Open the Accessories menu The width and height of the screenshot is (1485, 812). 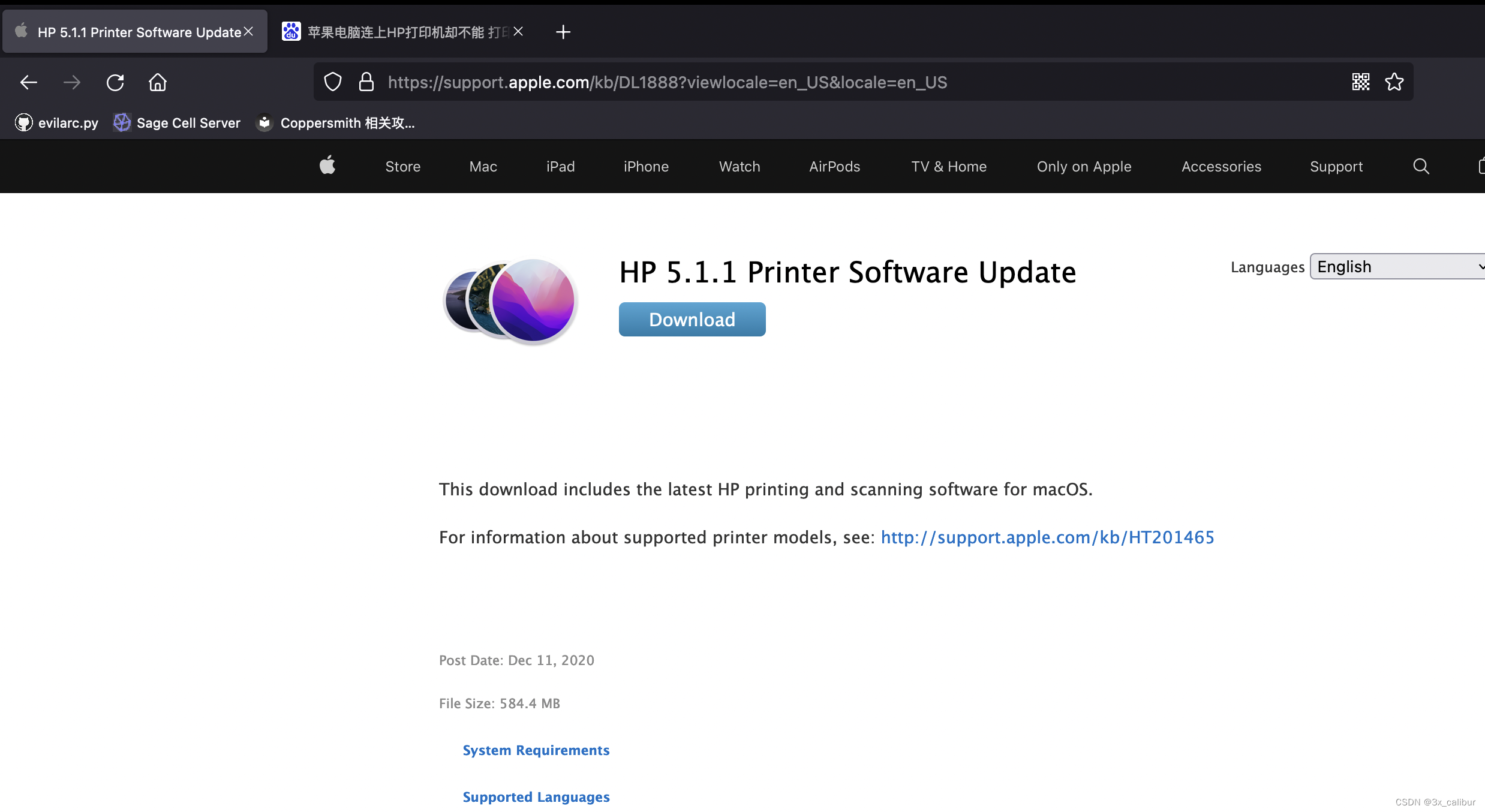click(x=1222, y=167)
